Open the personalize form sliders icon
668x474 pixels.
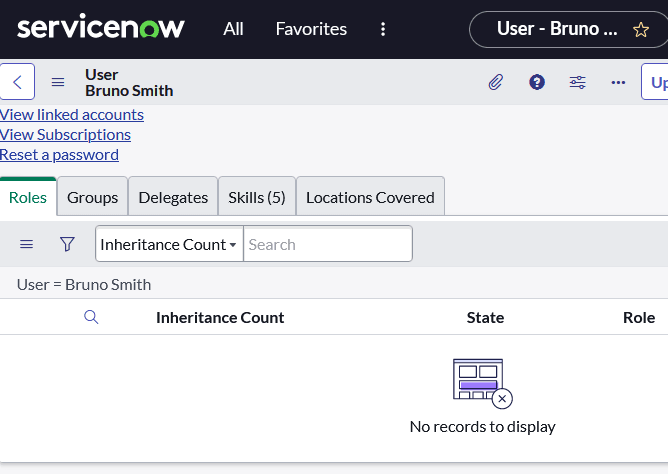click(x=578, y=82)
